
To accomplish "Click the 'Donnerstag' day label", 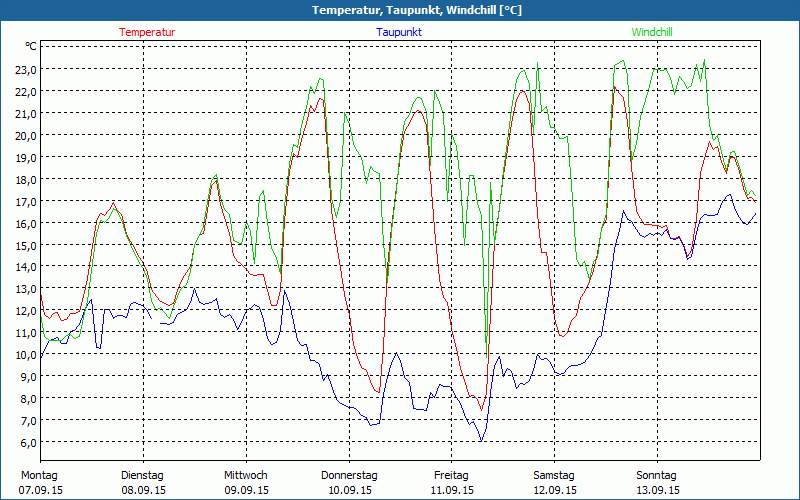I will [x=349, y=476].
